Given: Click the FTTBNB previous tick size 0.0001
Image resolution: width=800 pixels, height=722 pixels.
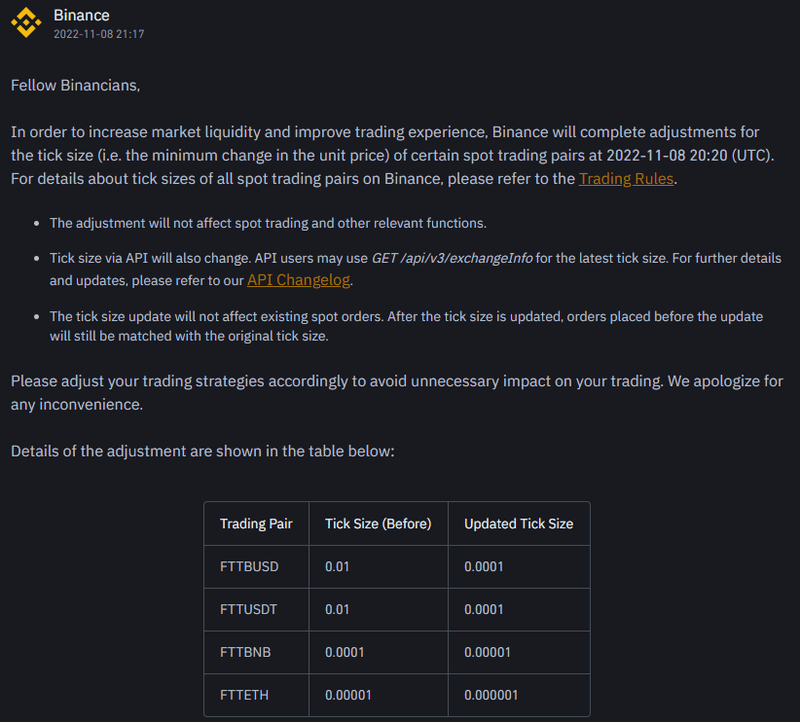Looking at the screenshot, I should (345, 652).
